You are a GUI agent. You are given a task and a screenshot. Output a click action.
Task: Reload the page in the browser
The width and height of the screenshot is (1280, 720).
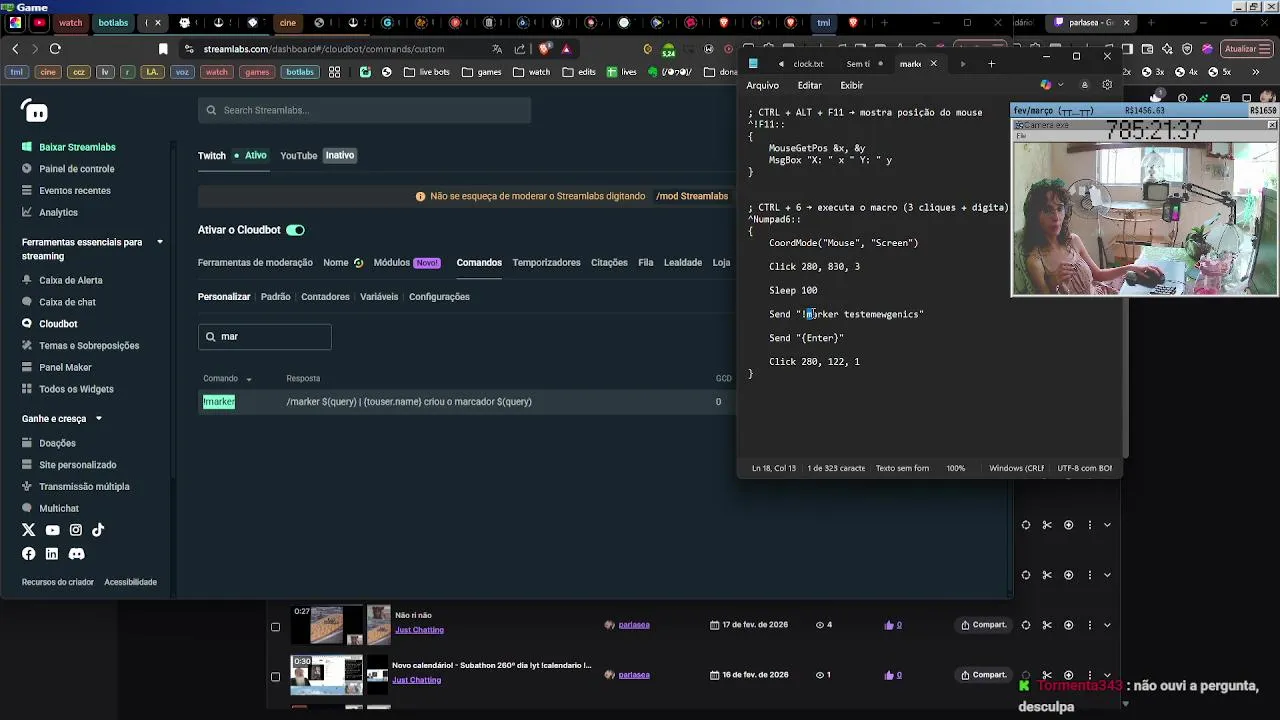click(x=55, y=48)
